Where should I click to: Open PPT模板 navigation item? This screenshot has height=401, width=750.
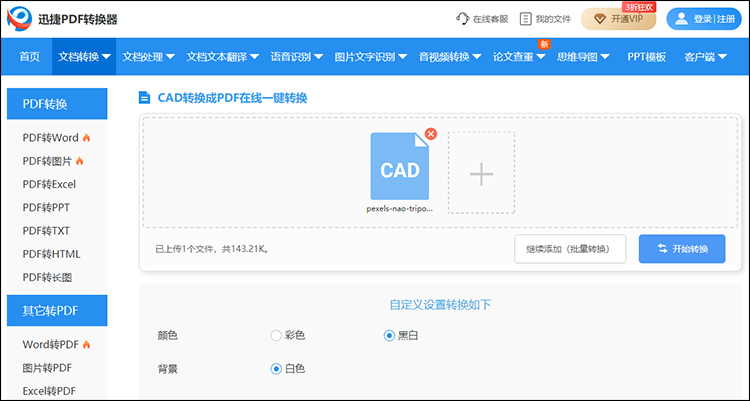tap(646, 57)
